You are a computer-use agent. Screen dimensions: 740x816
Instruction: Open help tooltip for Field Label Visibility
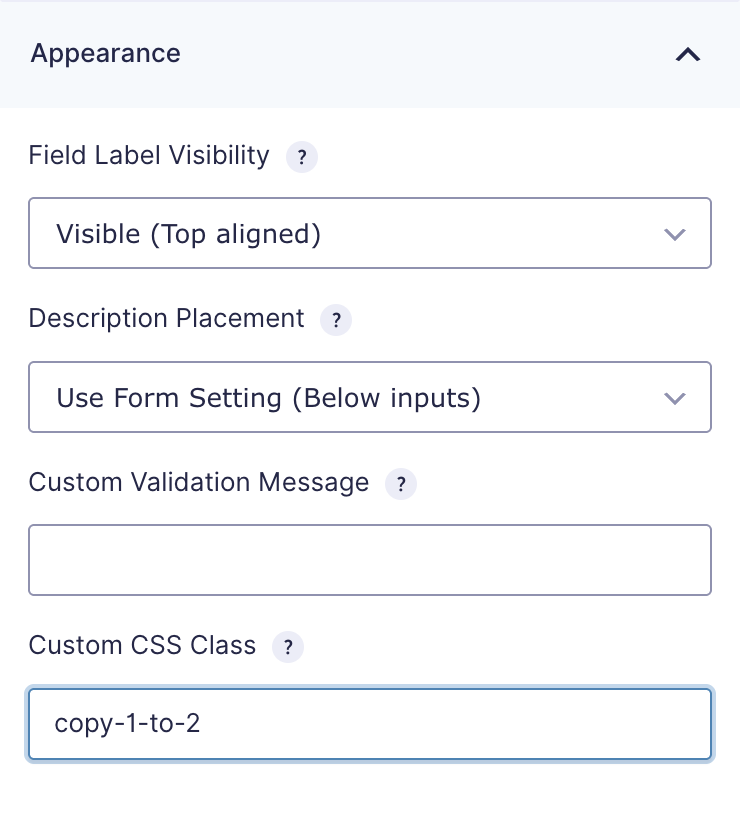point(302,157)
